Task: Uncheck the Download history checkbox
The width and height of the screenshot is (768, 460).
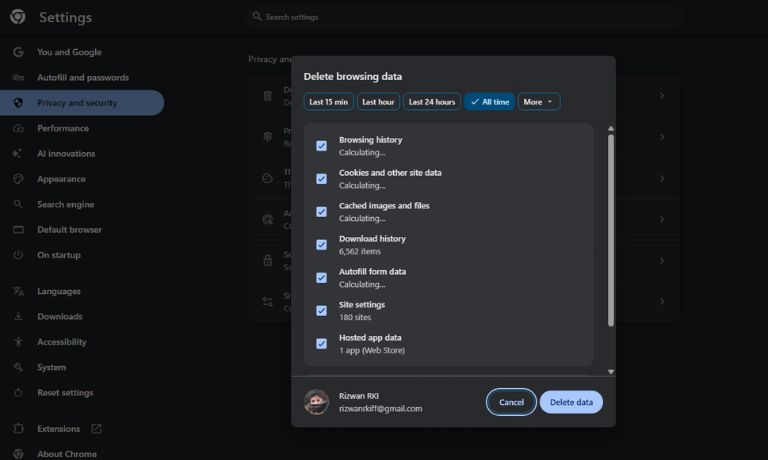Action: 321,244
